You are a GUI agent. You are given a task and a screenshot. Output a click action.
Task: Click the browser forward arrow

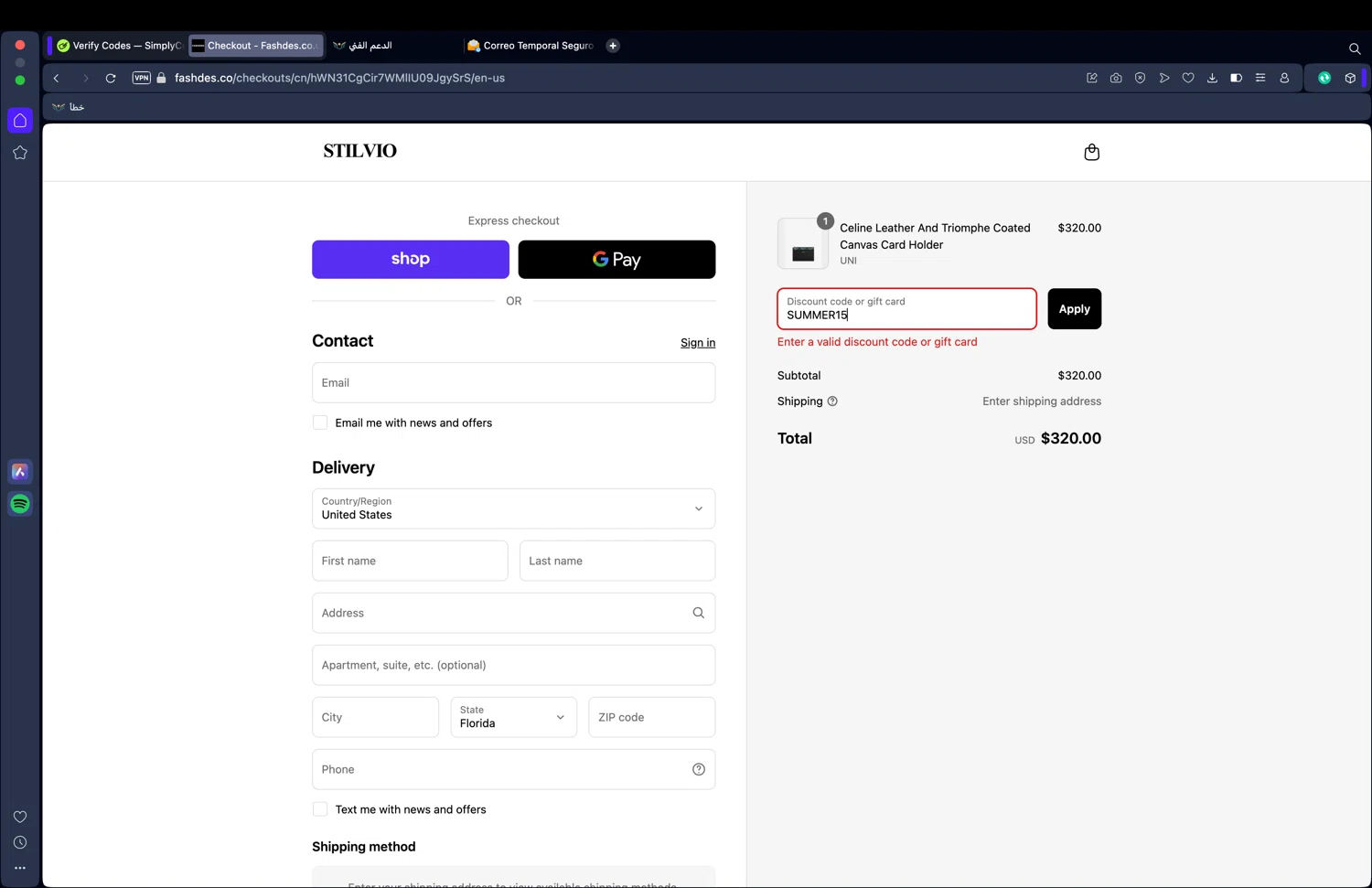[86, 79]
